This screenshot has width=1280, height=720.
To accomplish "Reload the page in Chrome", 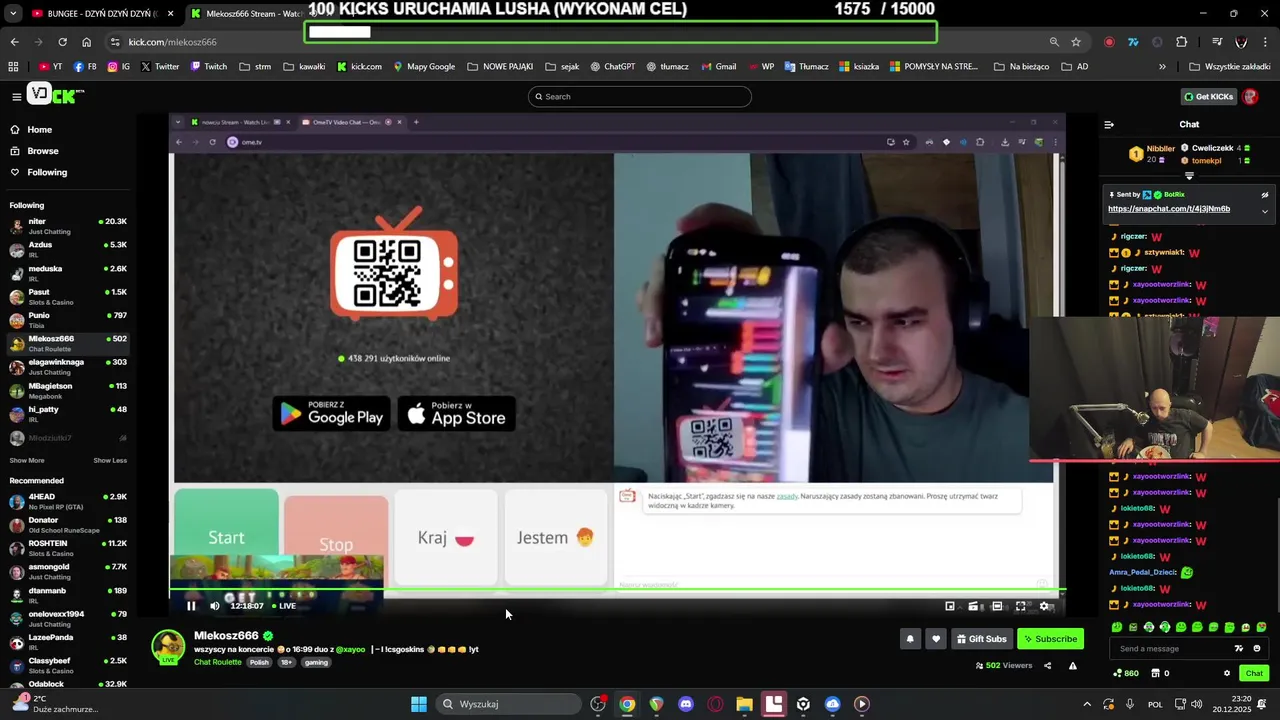I will pyautogui.click(x=63, y=42).
